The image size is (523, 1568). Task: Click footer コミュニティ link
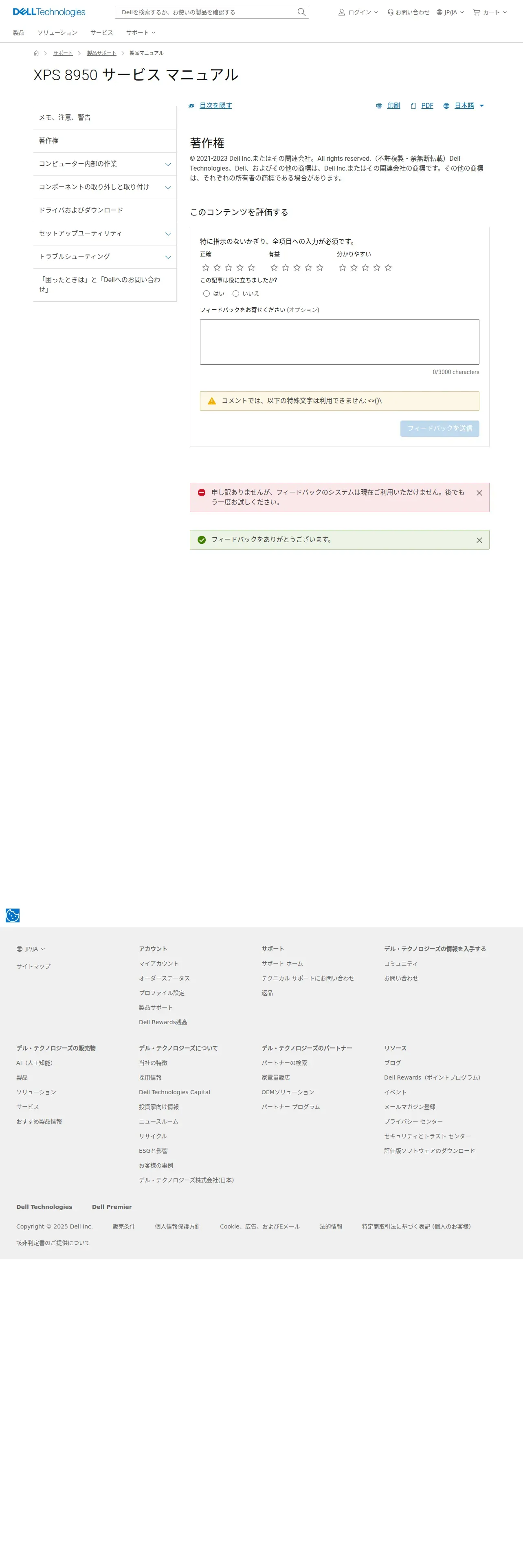(x=401, y=964)
